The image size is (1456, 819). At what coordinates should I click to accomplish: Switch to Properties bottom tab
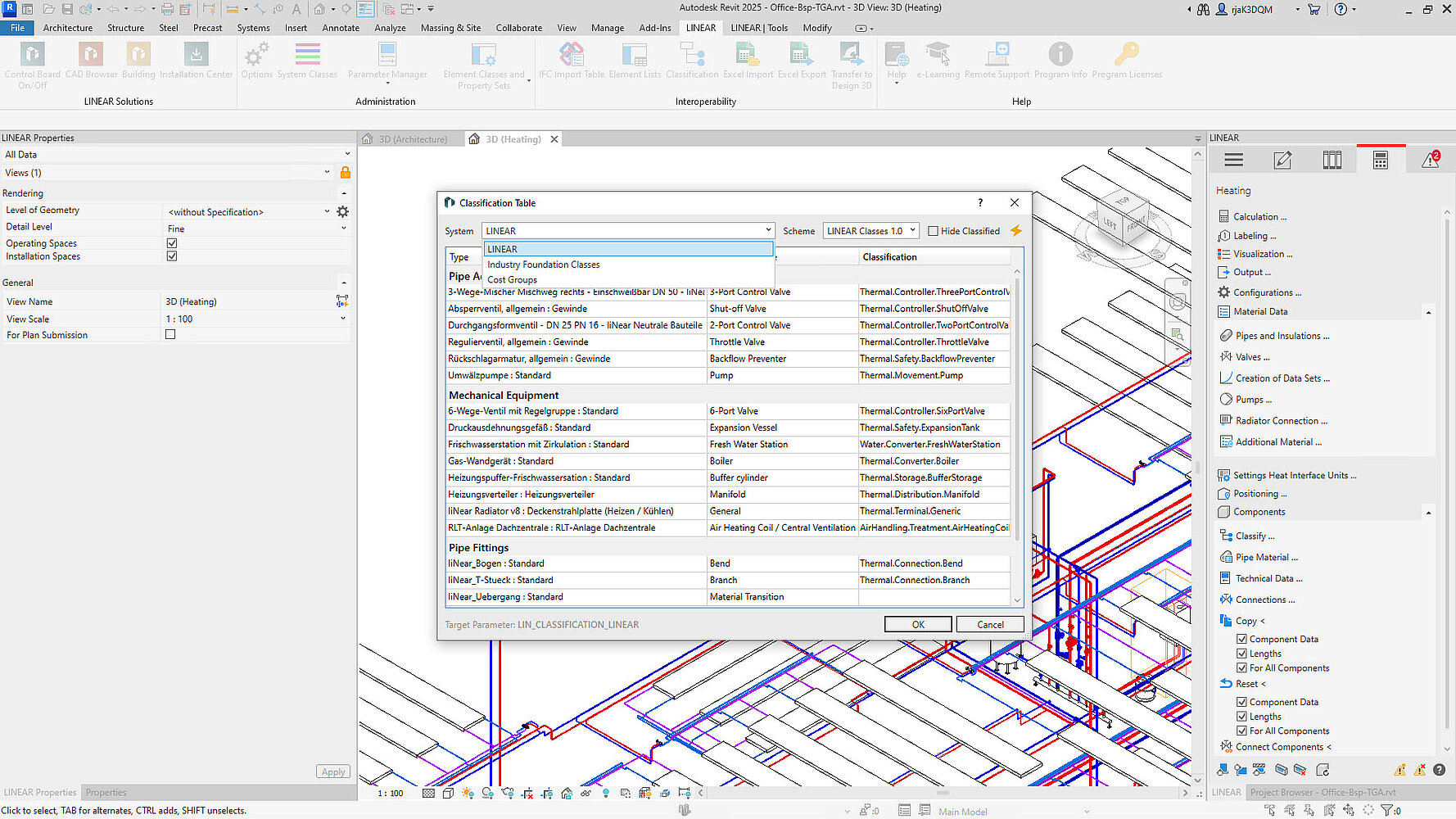[106, 792]
